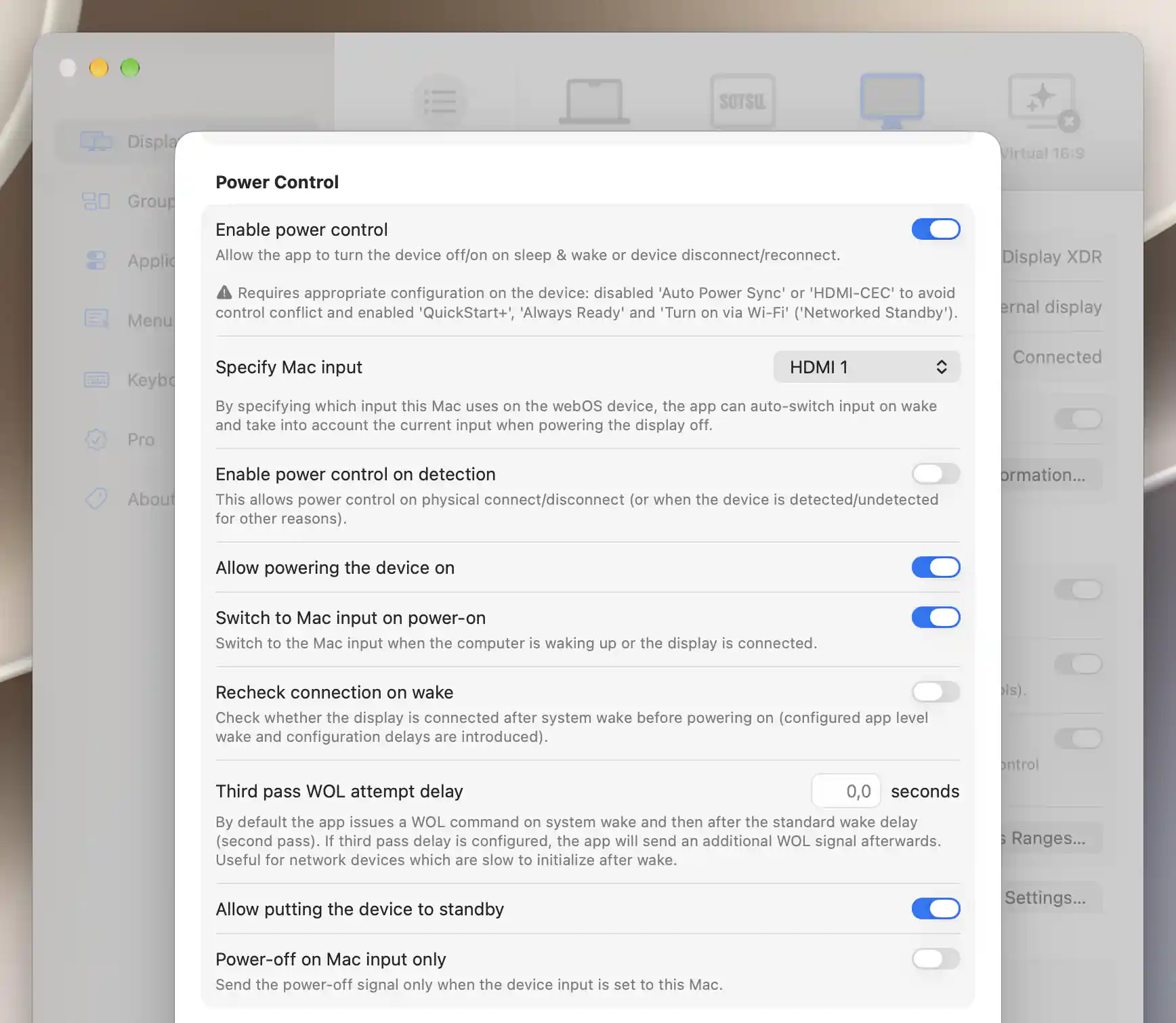The image size is (1176, 1023).
Task: Select the Virtual 16:9 display icon
Action: 1043,102
